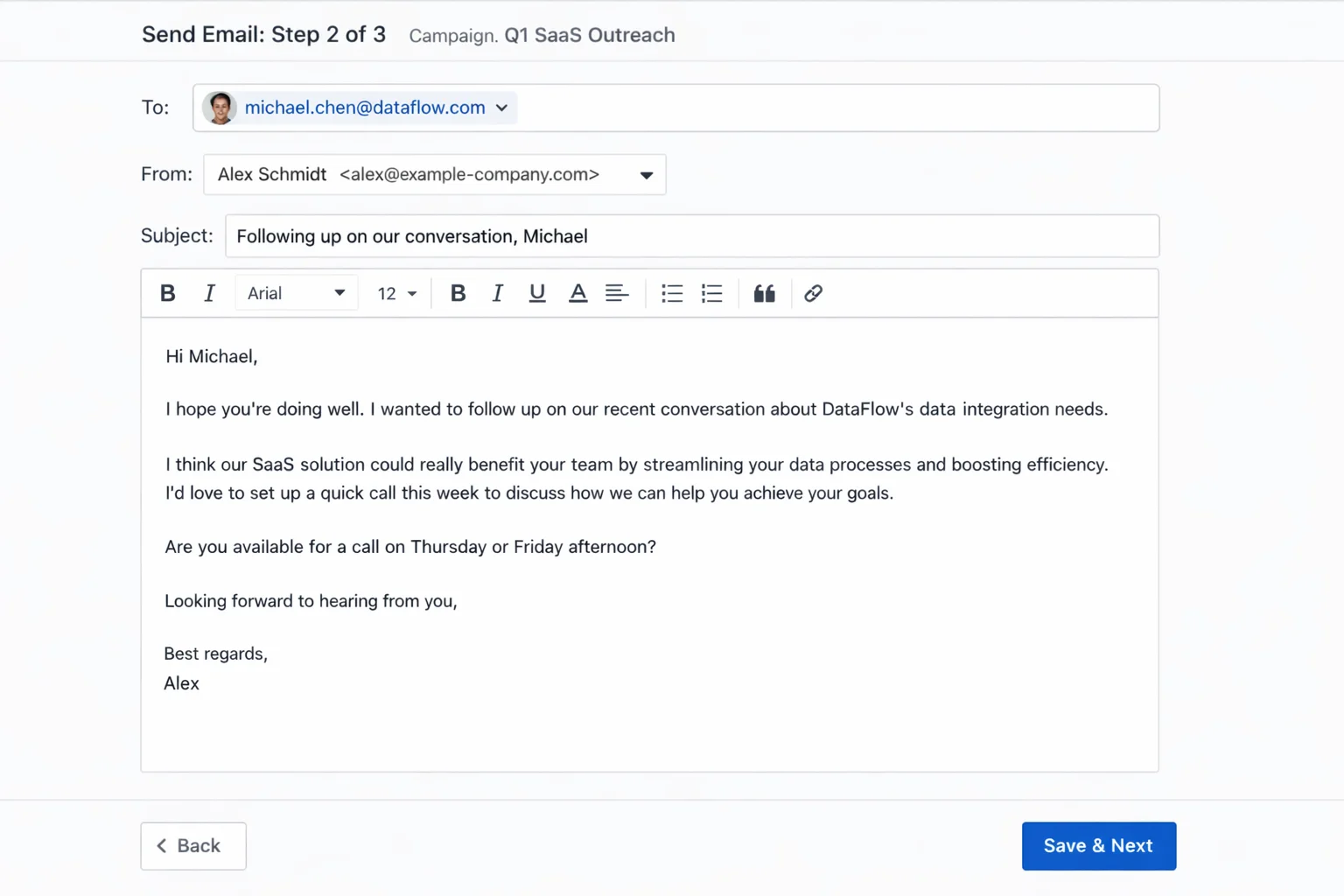Apply blockquote formatting
The image size is (1344, 896).
tap(764, 293)
